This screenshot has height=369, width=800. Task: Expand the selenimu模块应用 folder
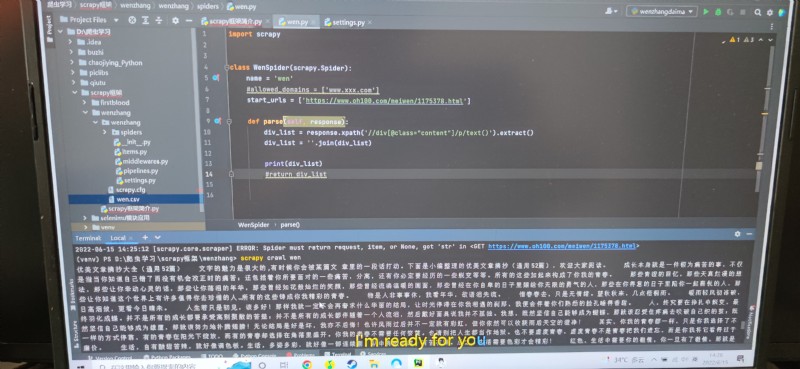pos(86,218)
